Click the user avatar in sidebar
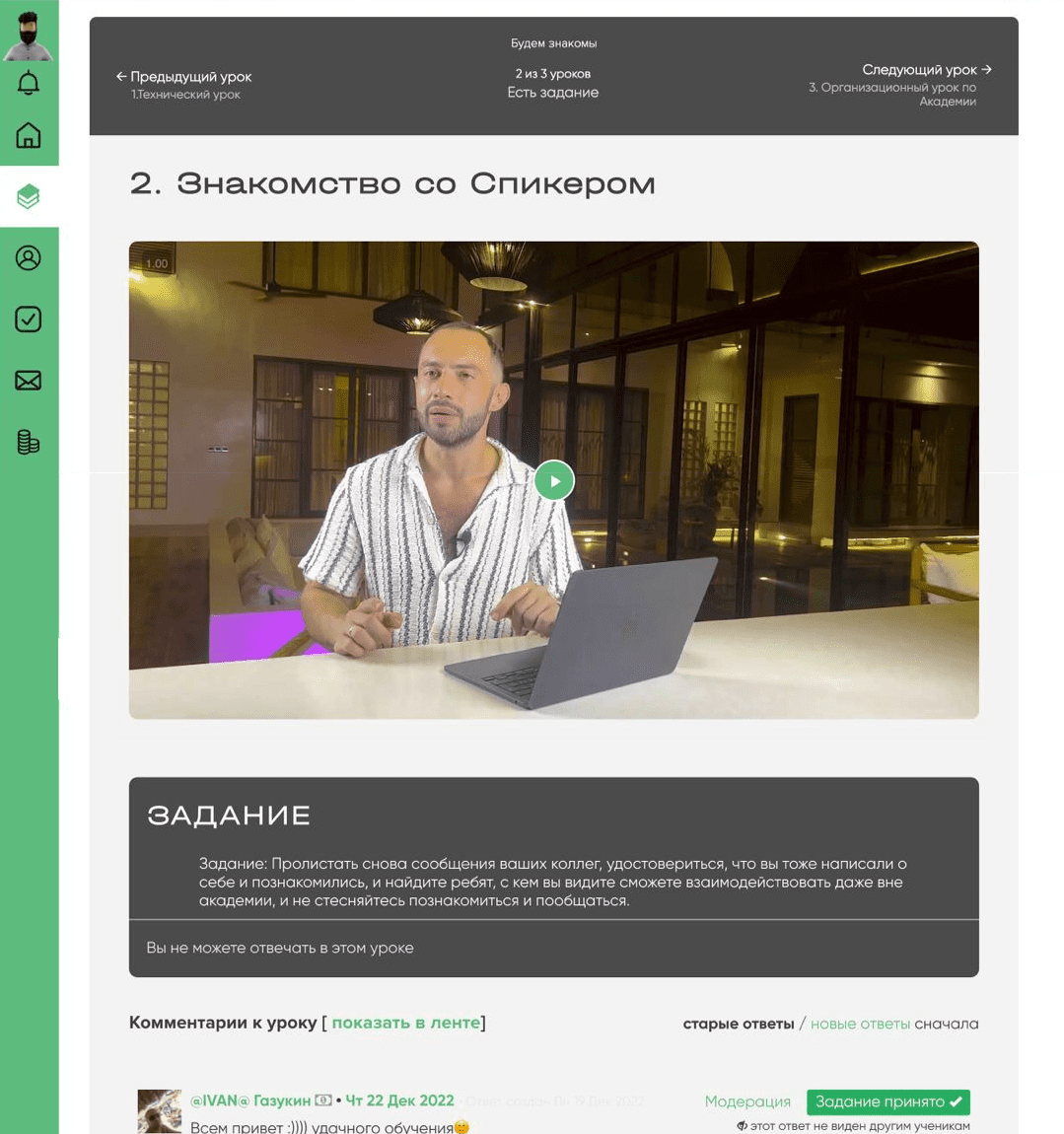 point(29,35)
